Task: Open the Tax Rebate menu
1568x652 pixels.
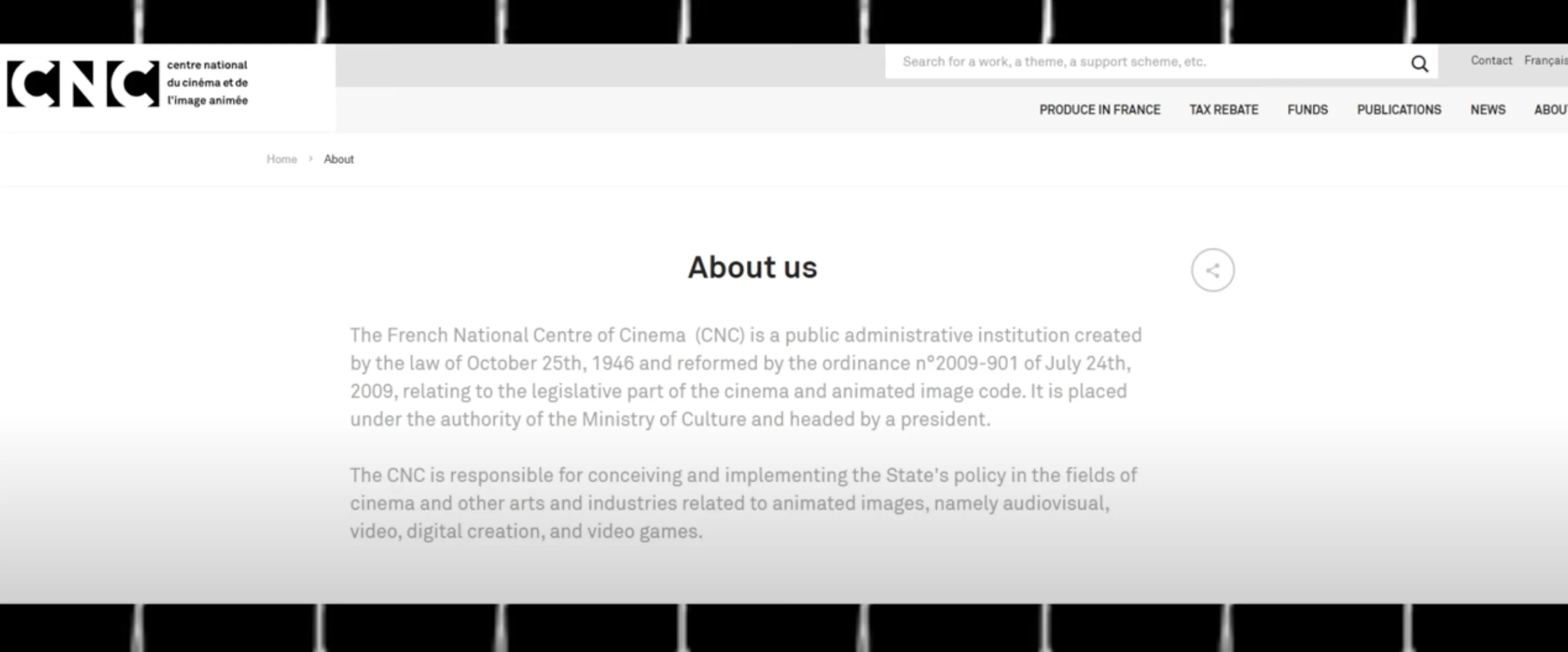Action: tap(1224, 110)
